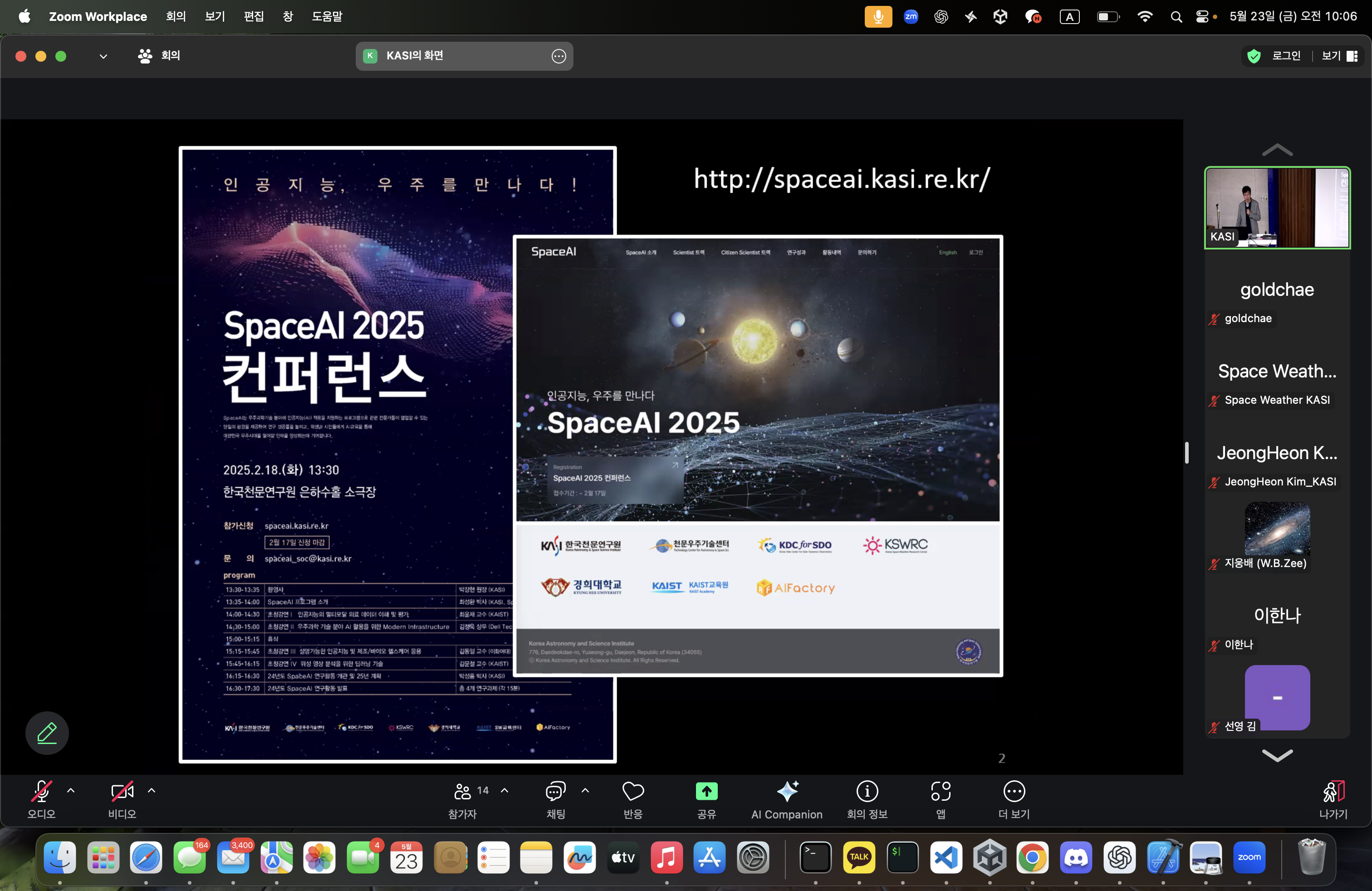The height and width of the screenshot is (891, 1372).
Task: Open the 보기 menu in menu bar
Action: [215, 16]
